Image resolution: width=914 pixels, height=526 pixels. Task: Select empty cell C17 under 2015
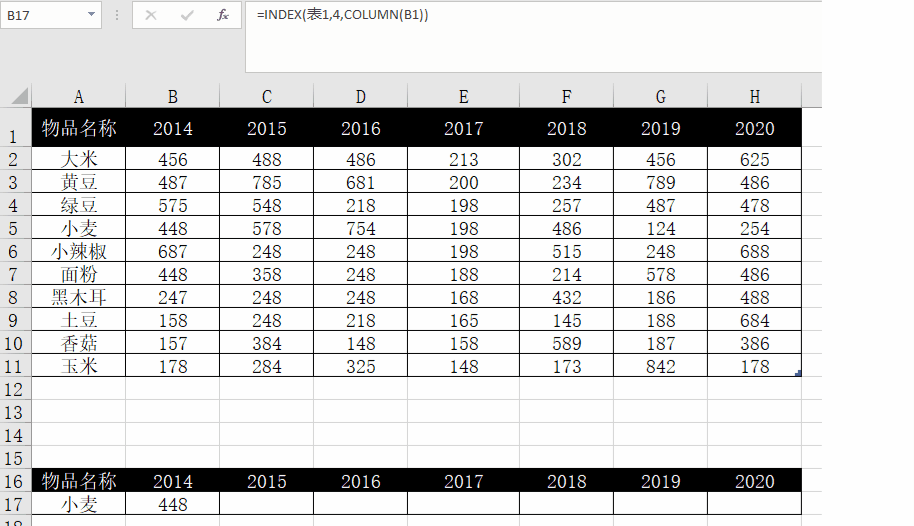(266, 504)
